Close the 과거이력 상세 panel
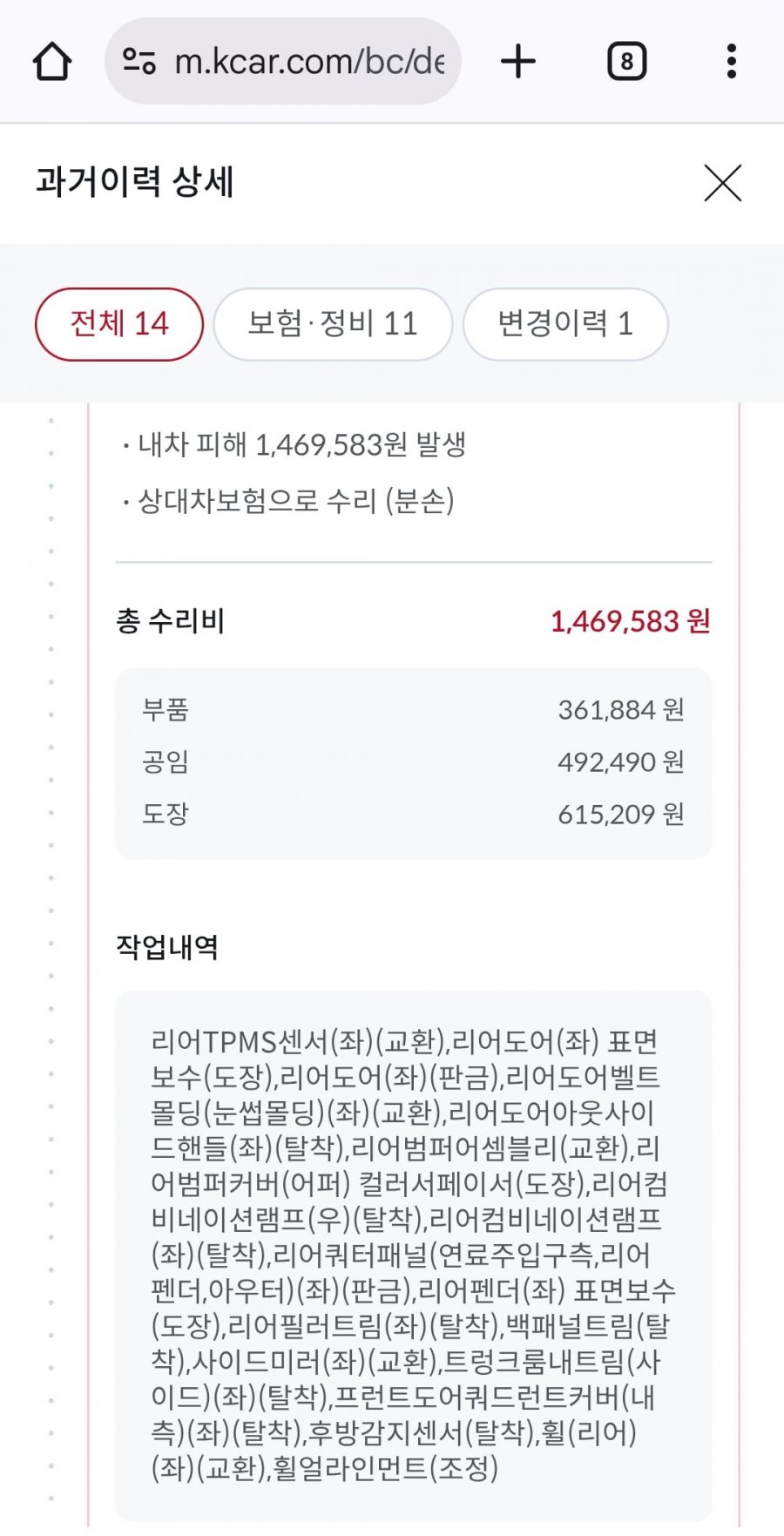This screenshot has height=1536, width=784. point(723,183)
